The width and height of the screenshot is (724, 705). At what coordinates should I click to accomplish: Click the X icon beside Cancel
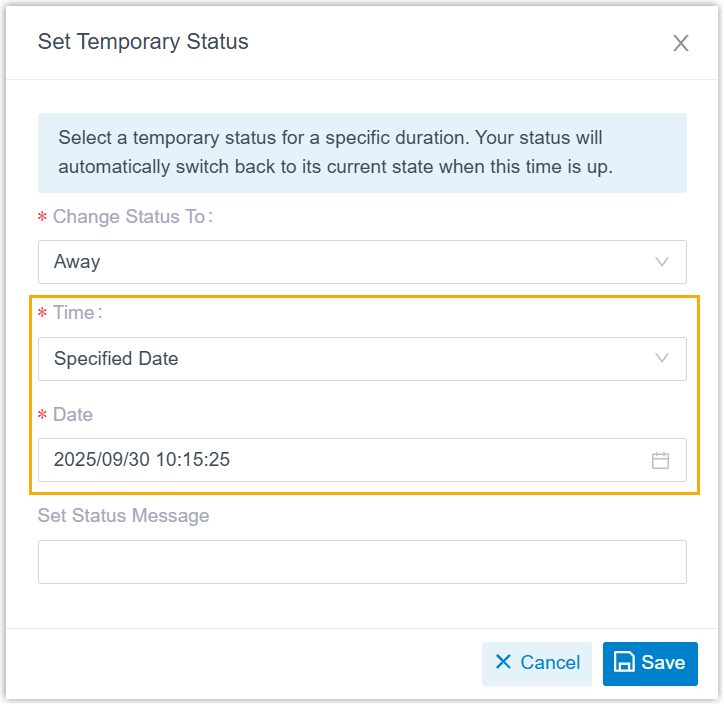click(503, 662)
